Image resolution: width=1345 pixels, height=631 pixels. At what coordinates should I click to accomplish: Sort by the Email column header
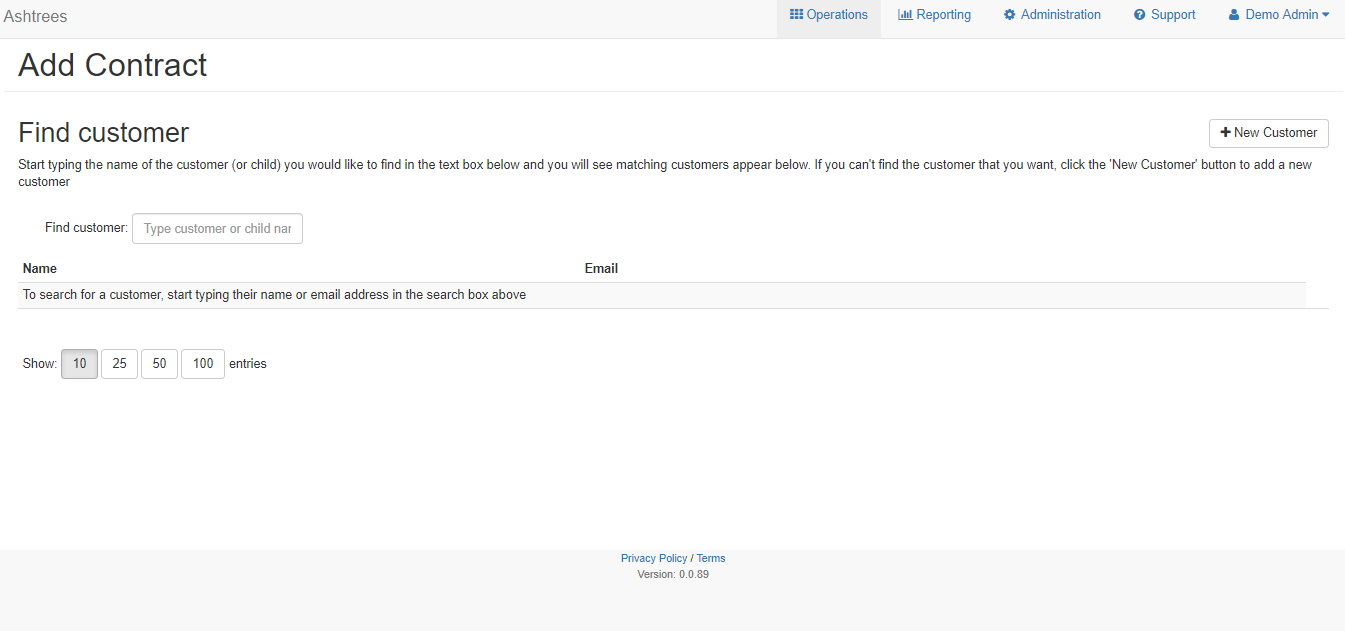click(601, 268)
